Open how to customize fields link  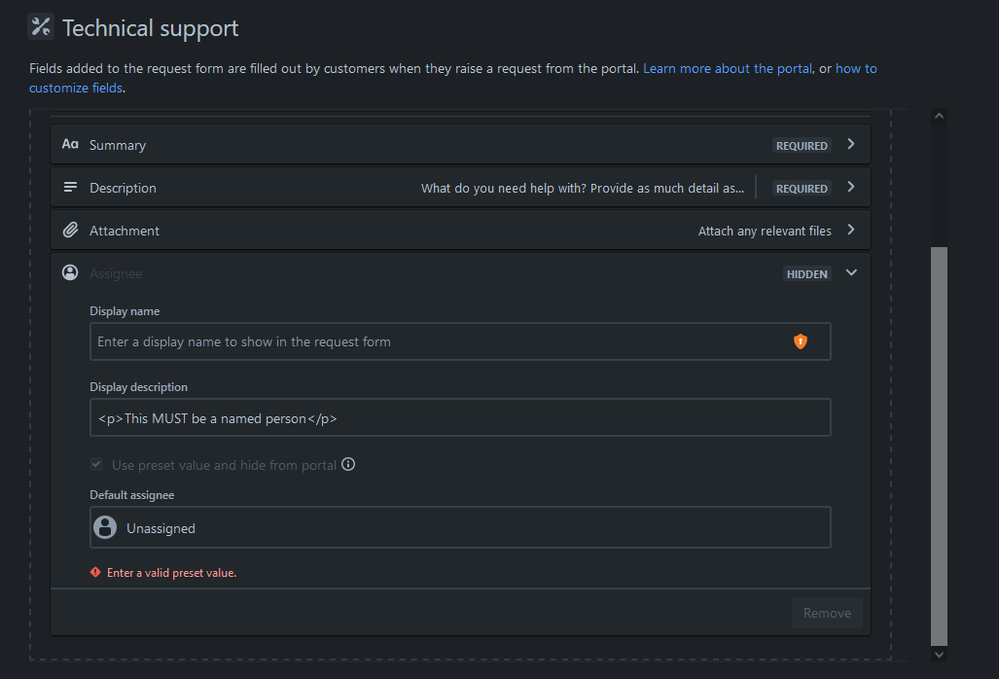pos(855,69)
